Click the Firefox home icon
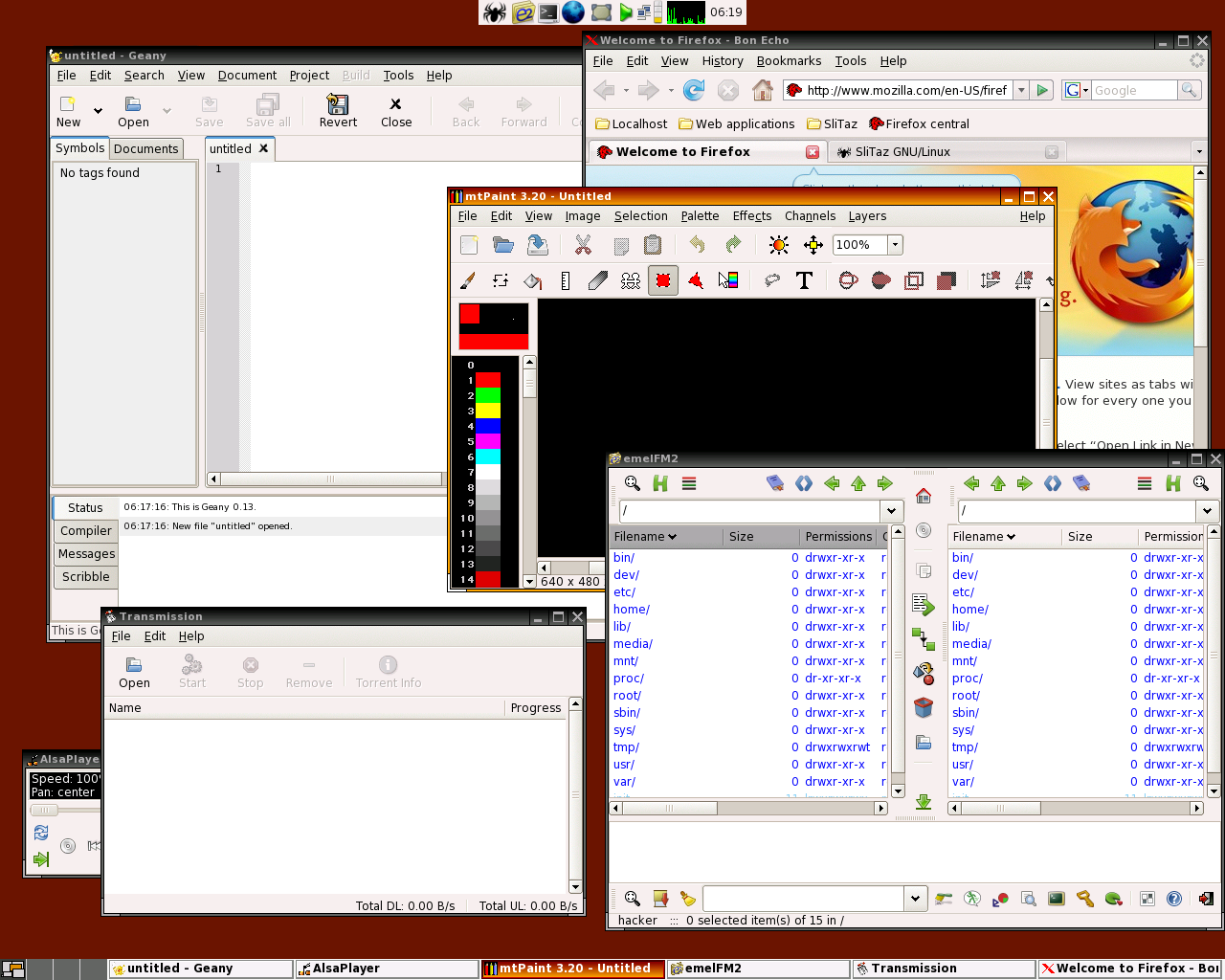Screen dimensions: 1225x980 [x=762, y=90]
